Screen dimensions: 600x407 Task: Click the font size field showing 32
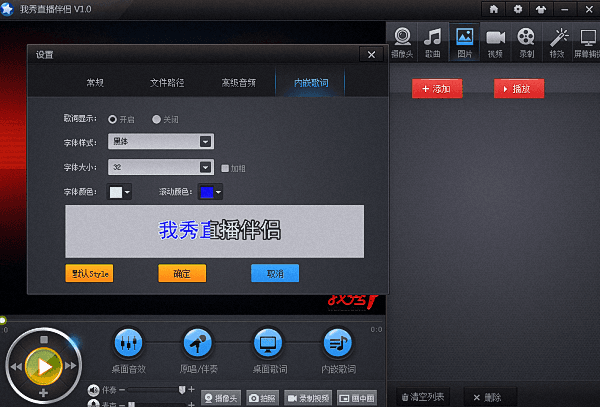coord(161,167)
